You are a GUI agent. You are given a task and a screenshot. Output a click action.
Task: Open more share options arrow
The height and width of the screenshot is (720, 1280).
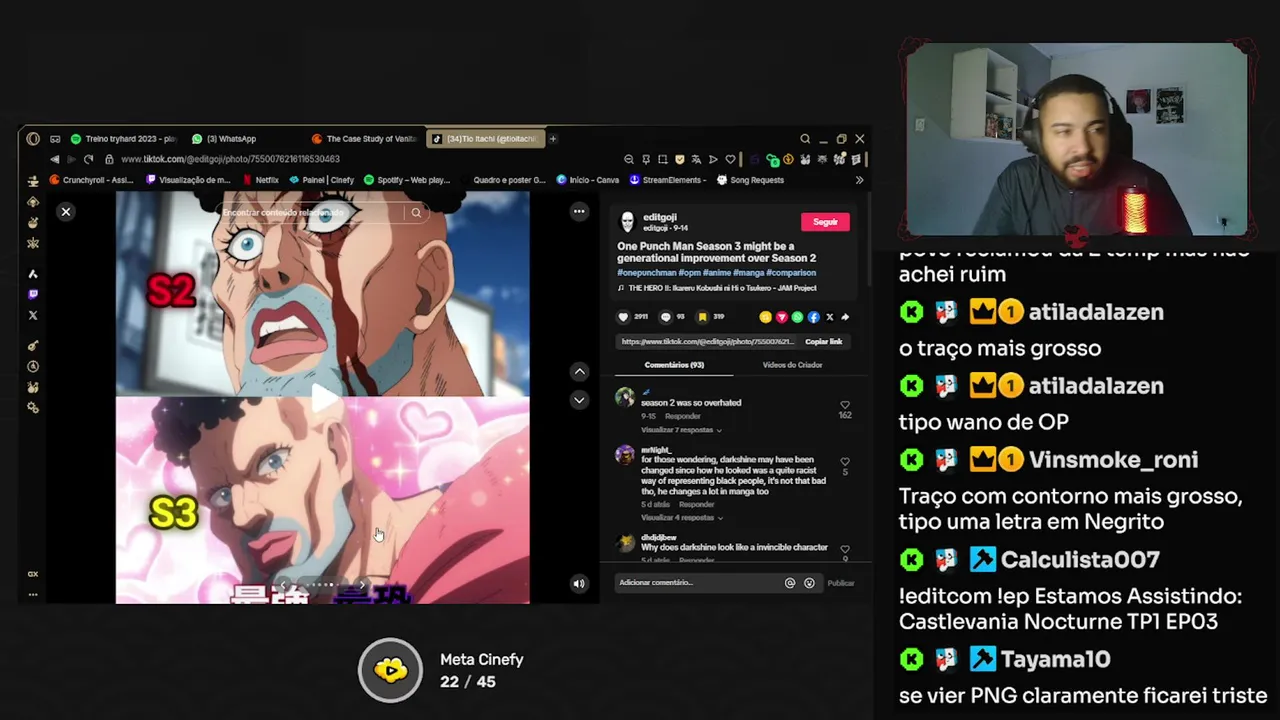tap(845, 317)
